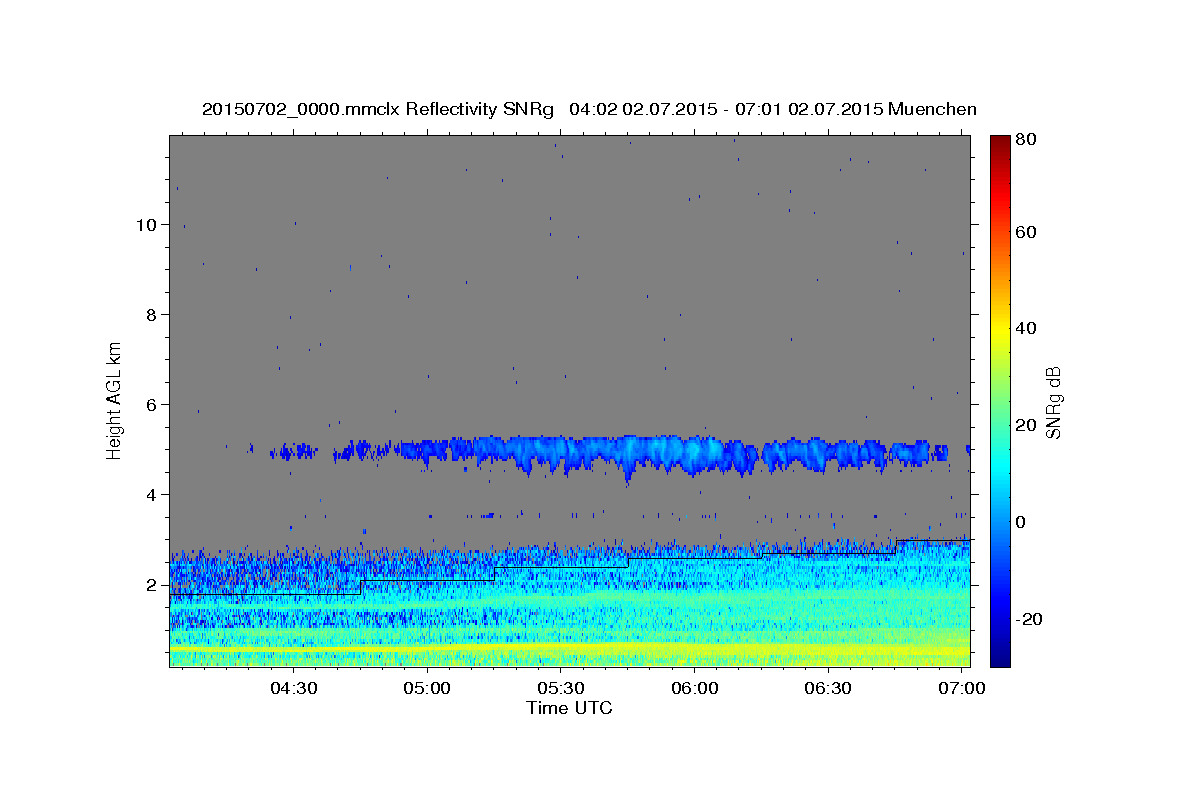1200x800 pixels.
Task: Click the 06:30 time tick label
Action: pos(828,689)
